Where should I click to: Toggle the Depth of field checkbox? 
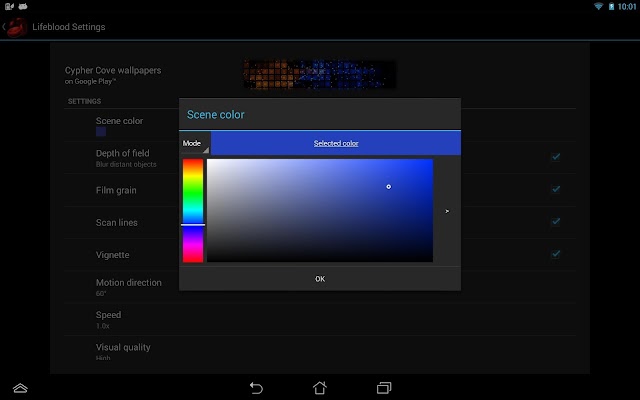pyautogui.click(x=556, y=157)
